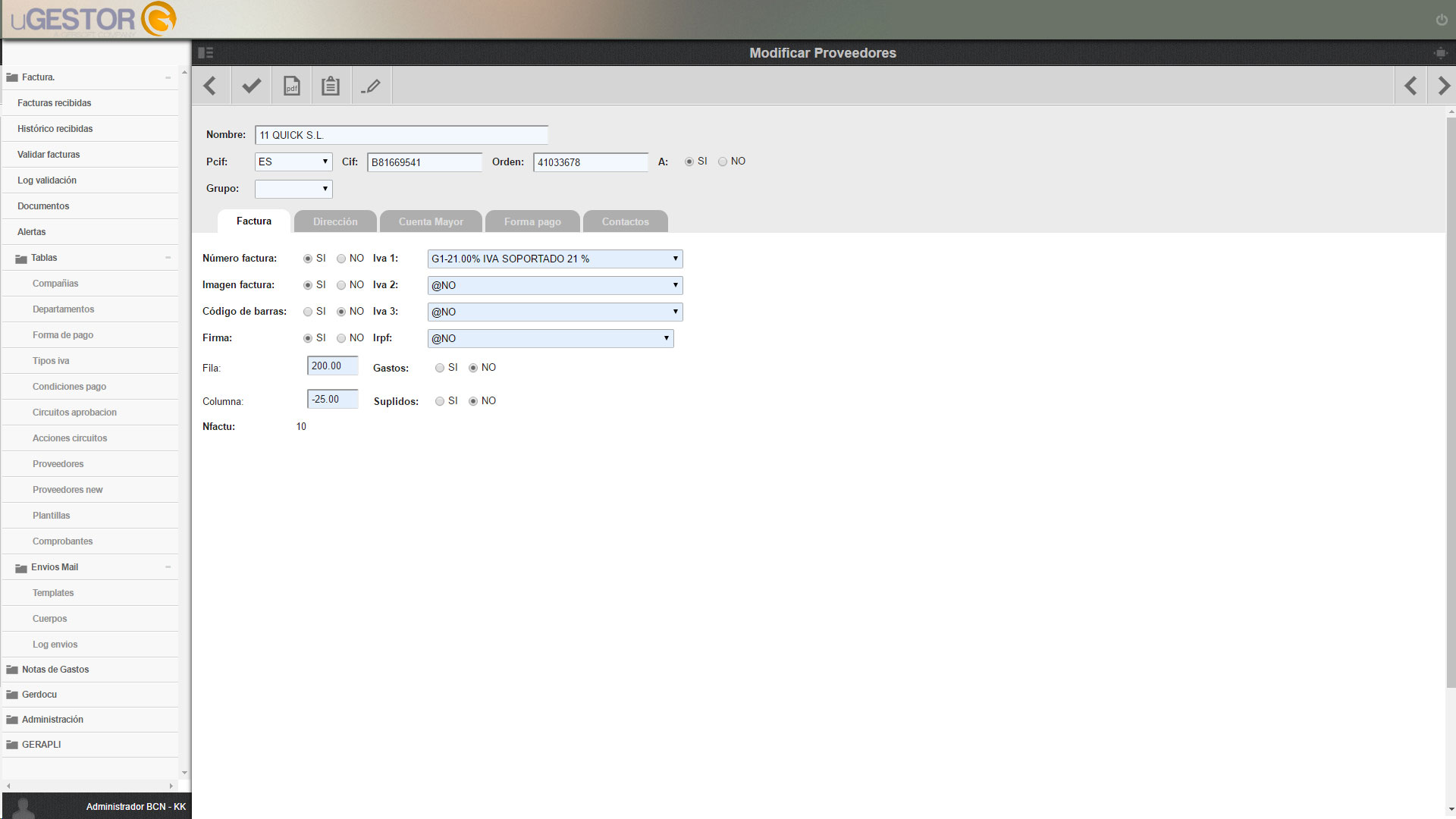Collapse the Envios Mail submenu
This screenshot has width=1456, height=819.
click(168, 567)
